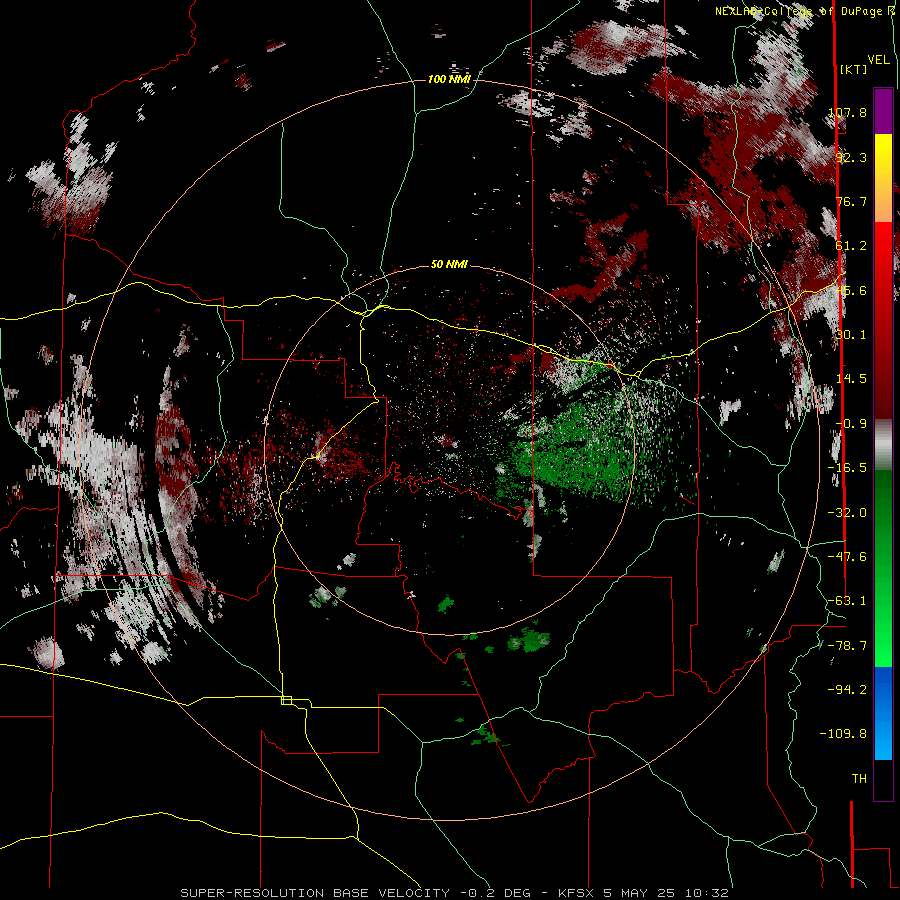Click the TH label on the legend
Viewport: 900px width, 900px height.
click(x=859, y=779)
